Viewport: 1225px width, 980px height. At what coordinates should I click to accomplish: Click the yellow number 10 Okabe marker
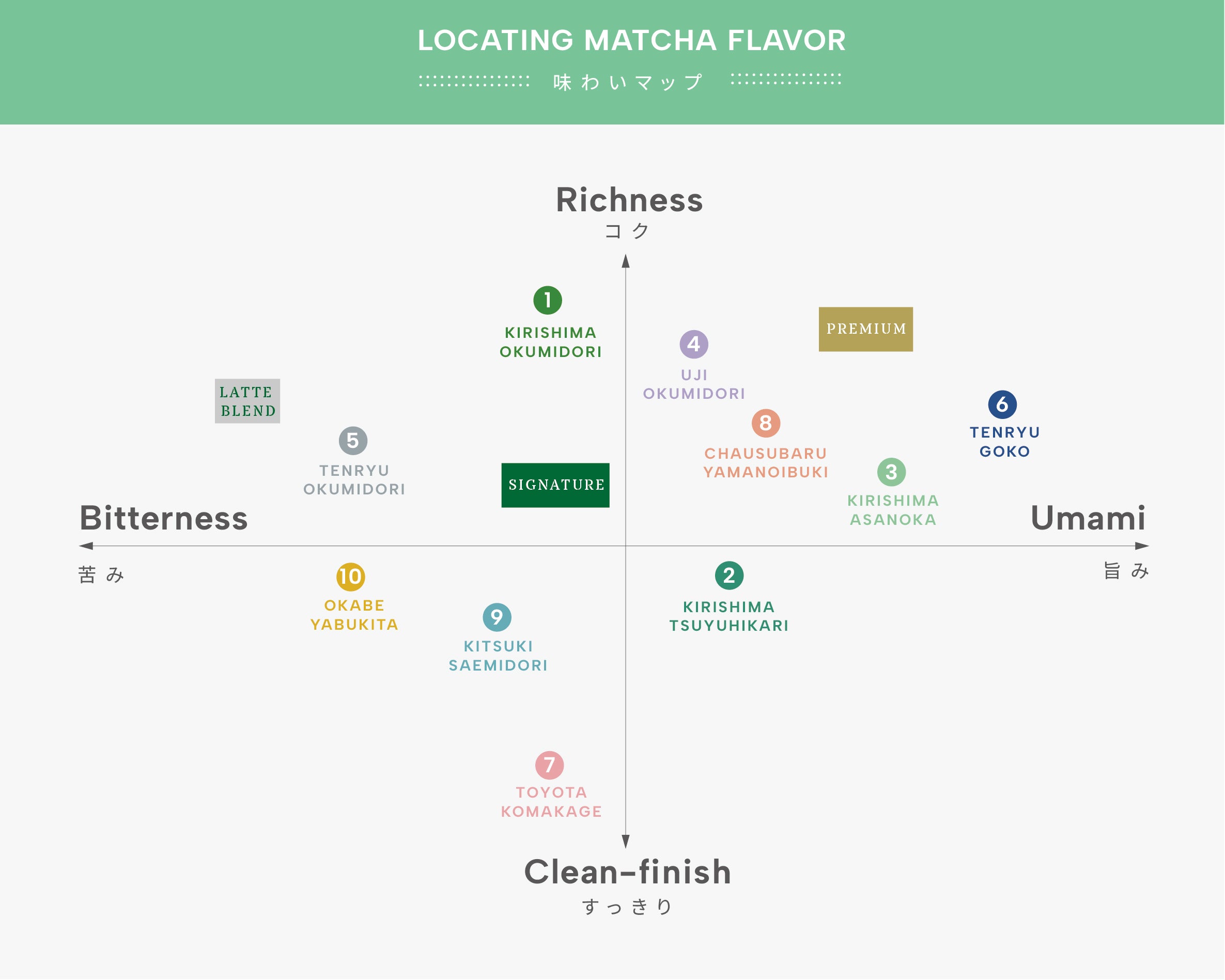(351, 577)
